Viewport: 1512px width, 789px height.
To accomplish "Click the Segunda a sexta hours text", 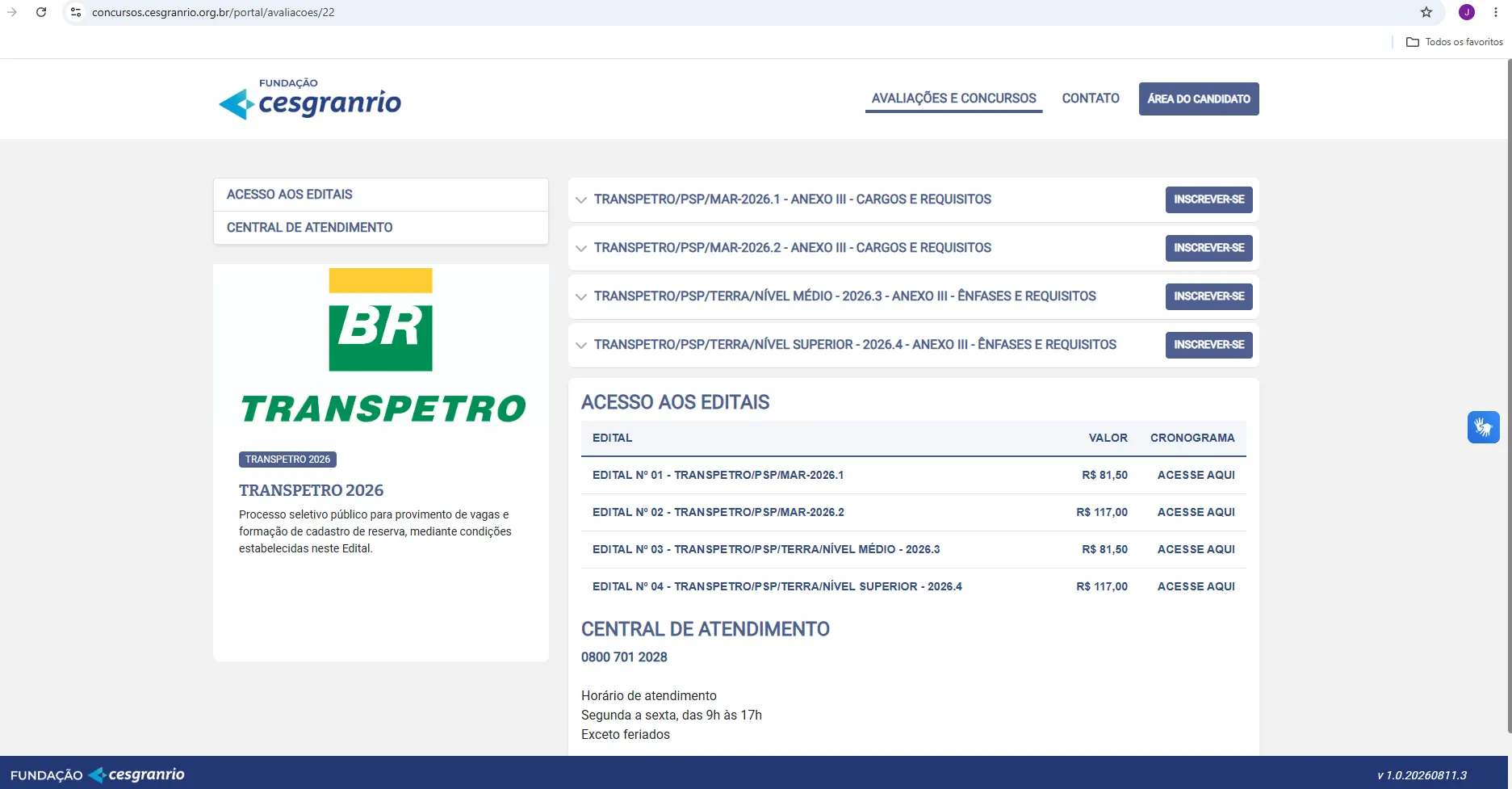I will 672,715.
